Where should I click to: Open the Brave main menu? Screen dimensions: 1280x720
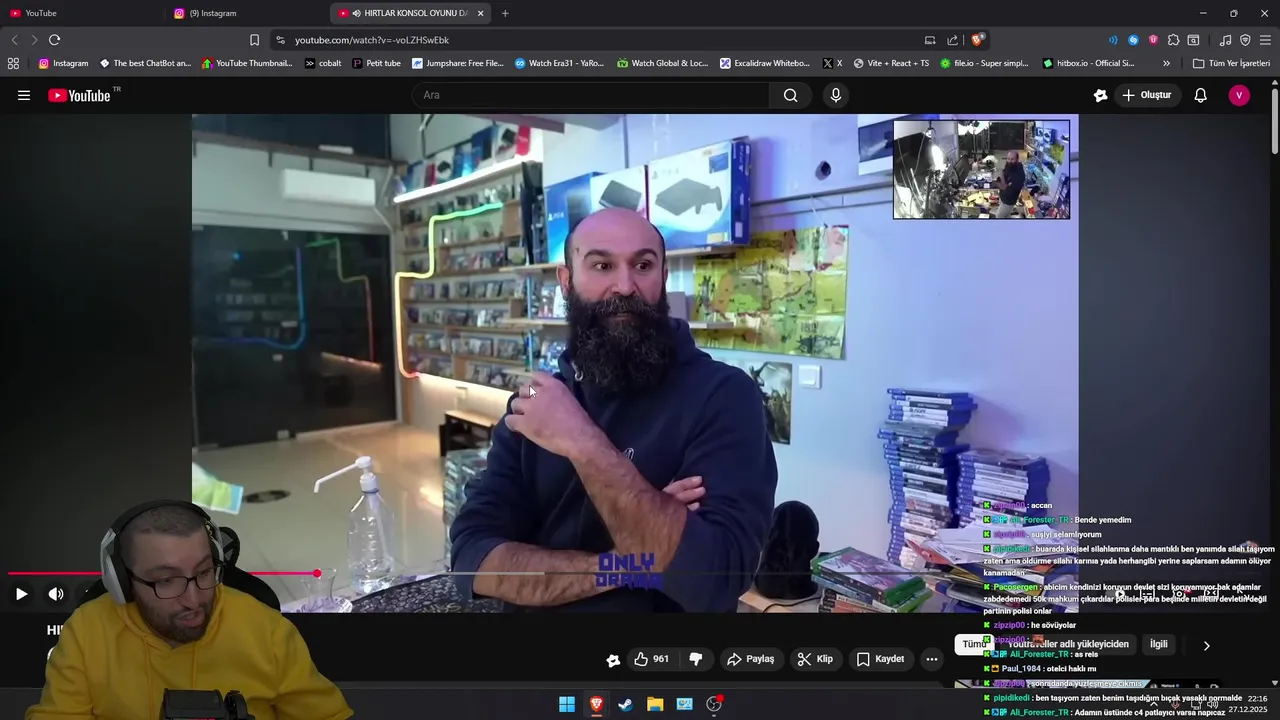coord(1265,40)
